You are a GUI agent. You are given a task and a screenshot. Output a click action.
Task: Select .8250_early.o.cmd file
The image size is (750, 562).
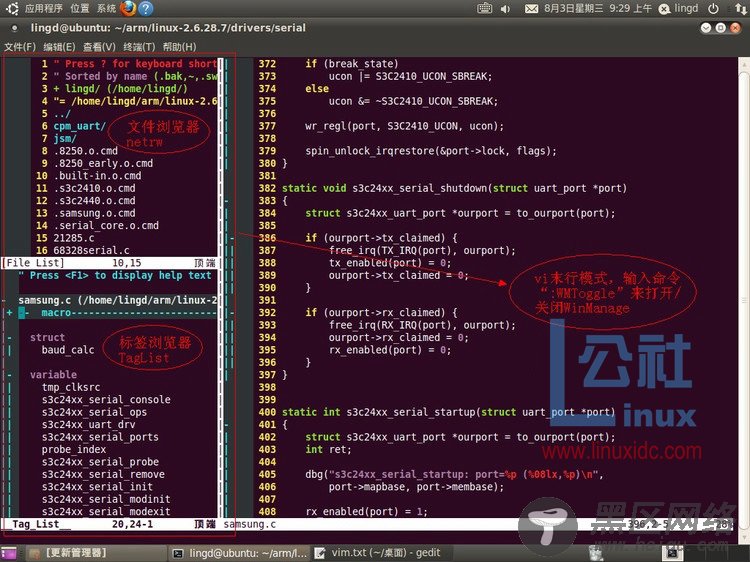coord(103,164)
